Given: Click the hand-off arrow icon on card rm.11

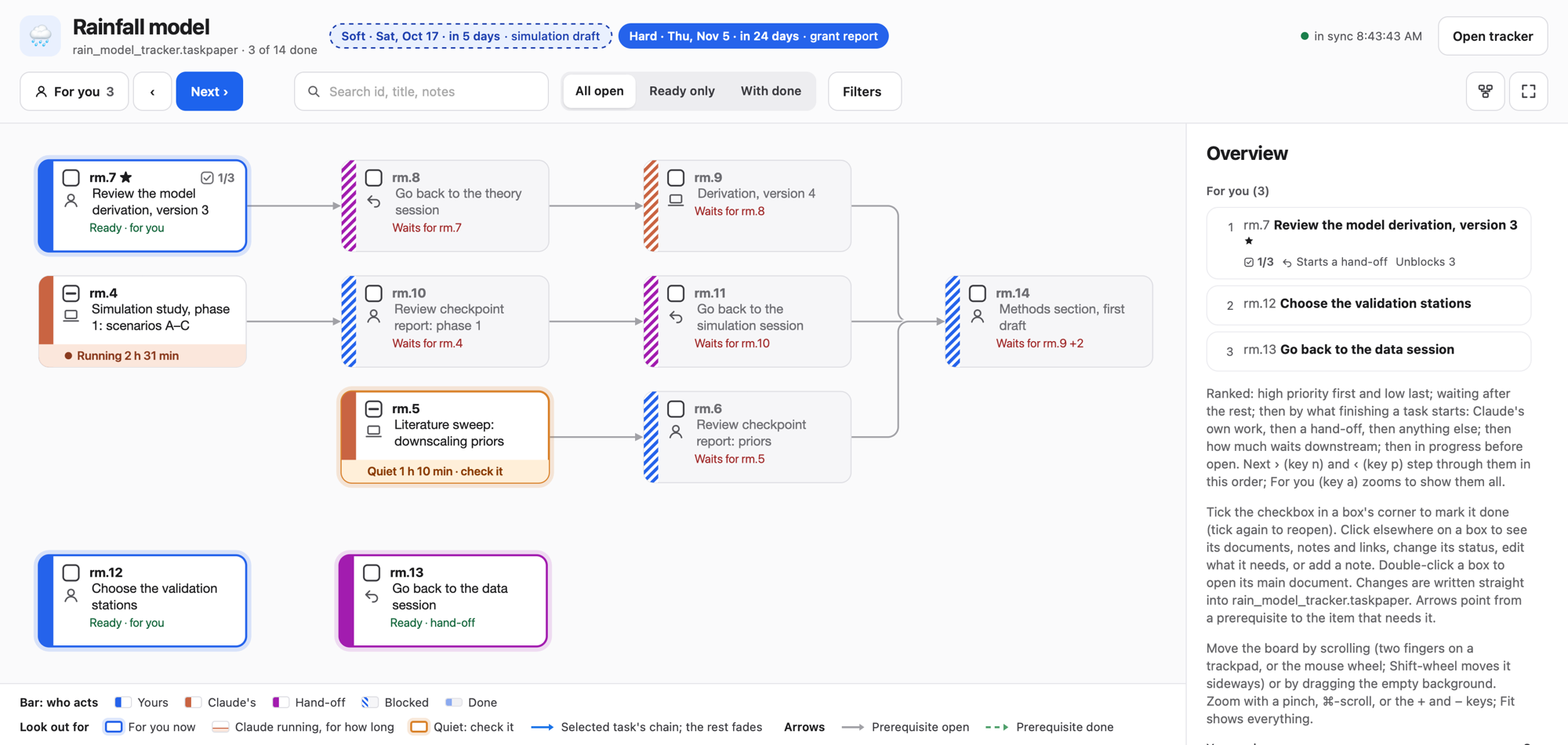Looking at the screenshot, I should click(676, 317).
